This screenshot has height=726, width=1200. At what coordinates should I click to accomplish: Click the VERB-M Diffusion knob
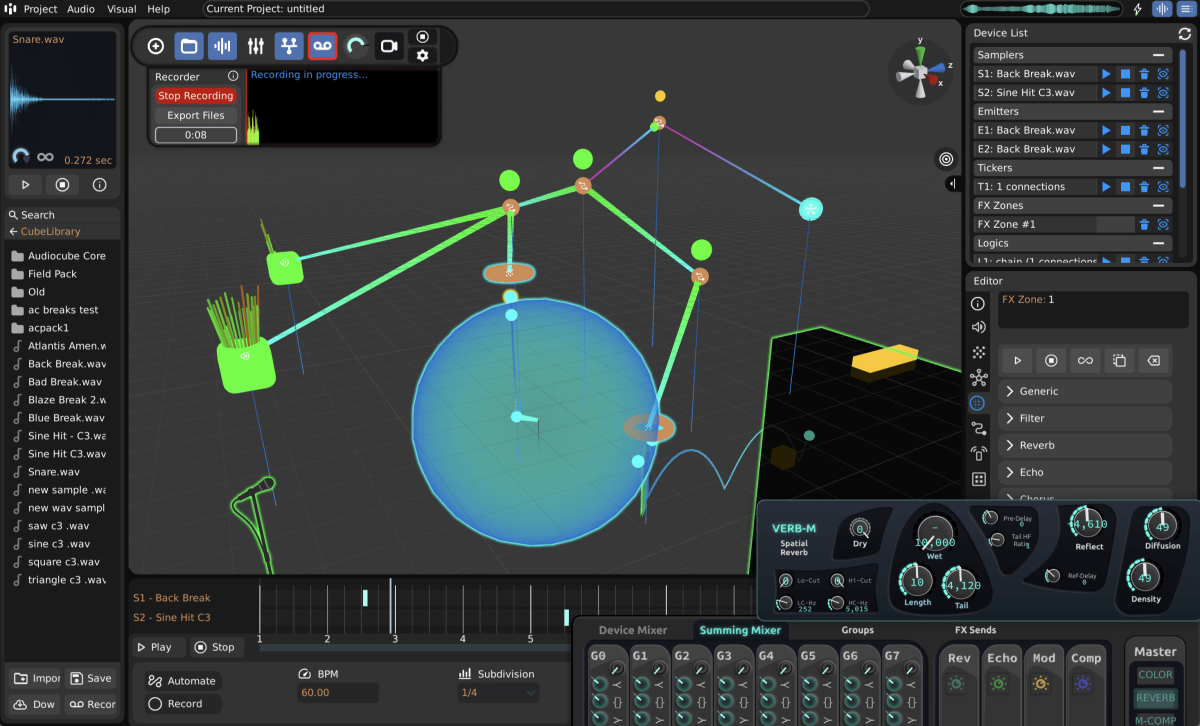tap(1162, 524)
